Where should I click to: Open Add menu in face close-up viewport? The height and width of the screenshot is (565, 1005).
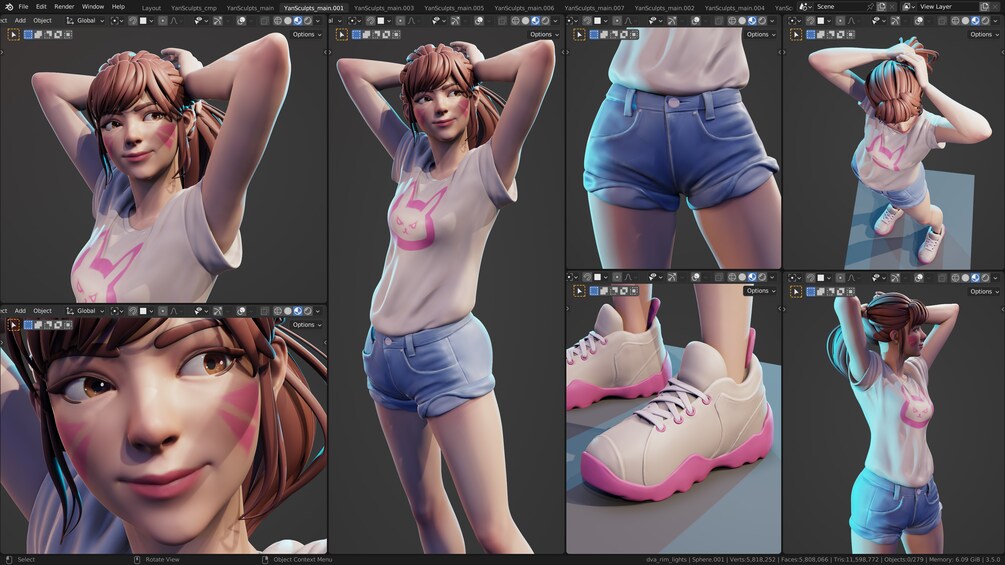tap(21, 311)
